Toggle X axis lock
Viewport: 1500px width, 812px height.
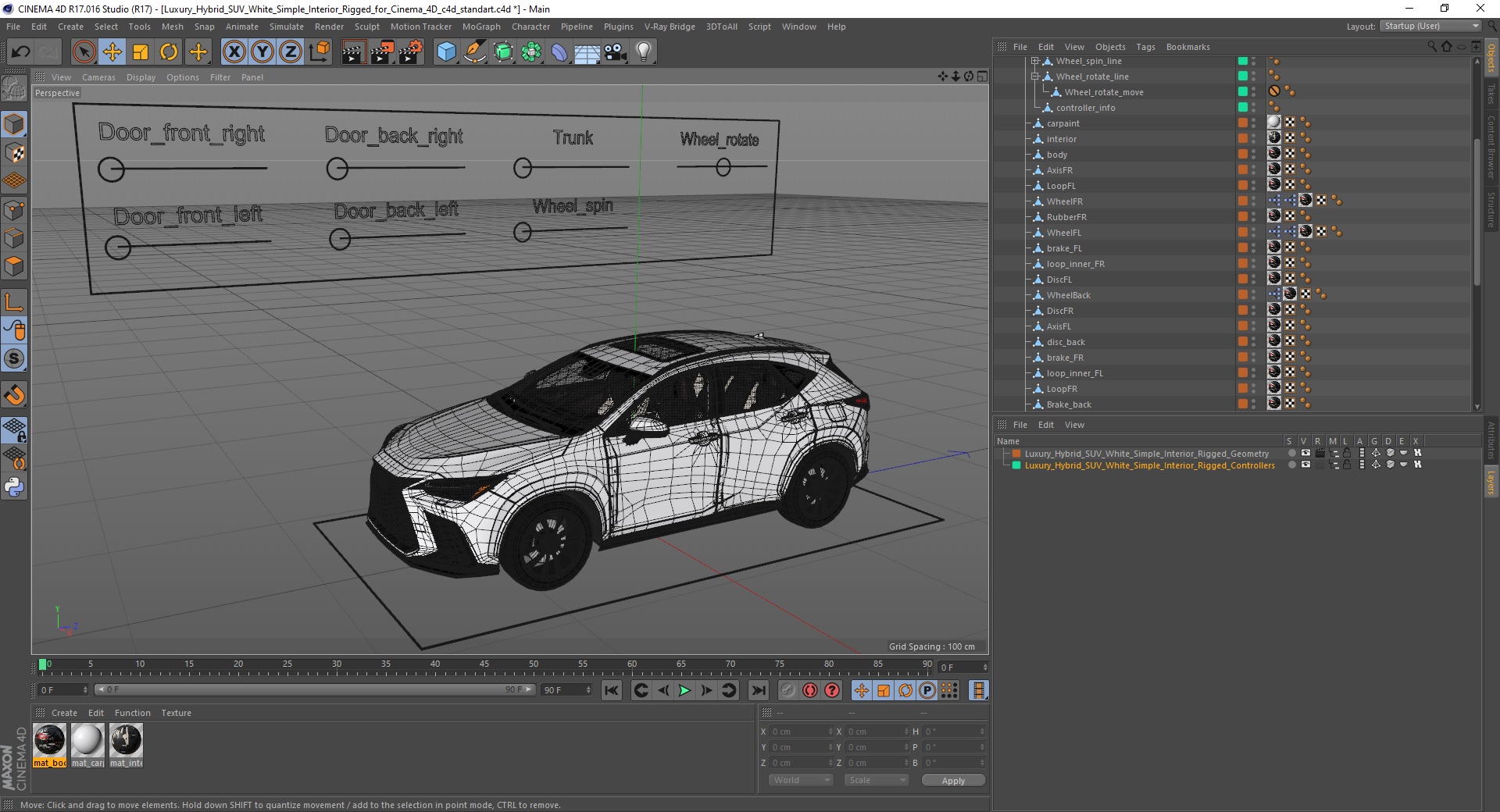tap(234, 52)
